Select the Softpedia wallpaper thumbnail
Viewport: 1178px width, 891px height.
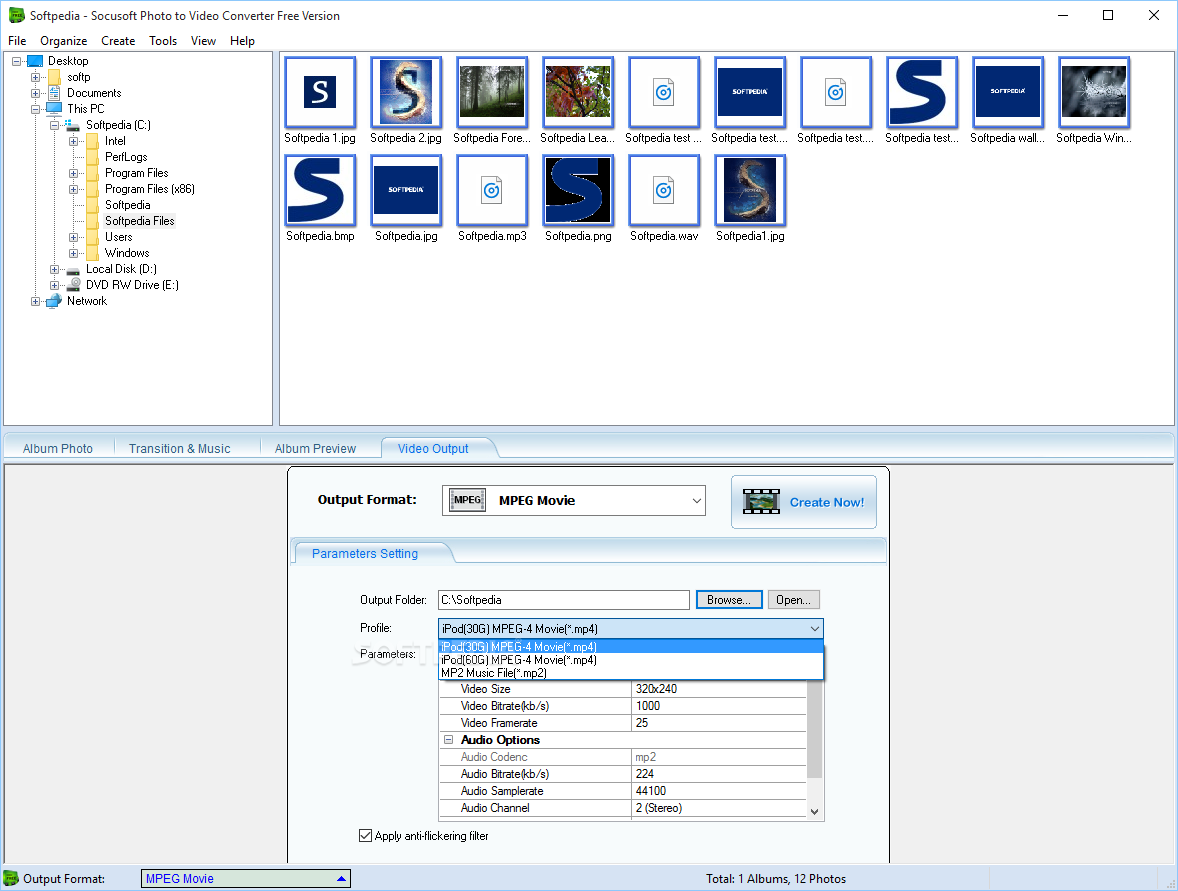(1007, 92)
